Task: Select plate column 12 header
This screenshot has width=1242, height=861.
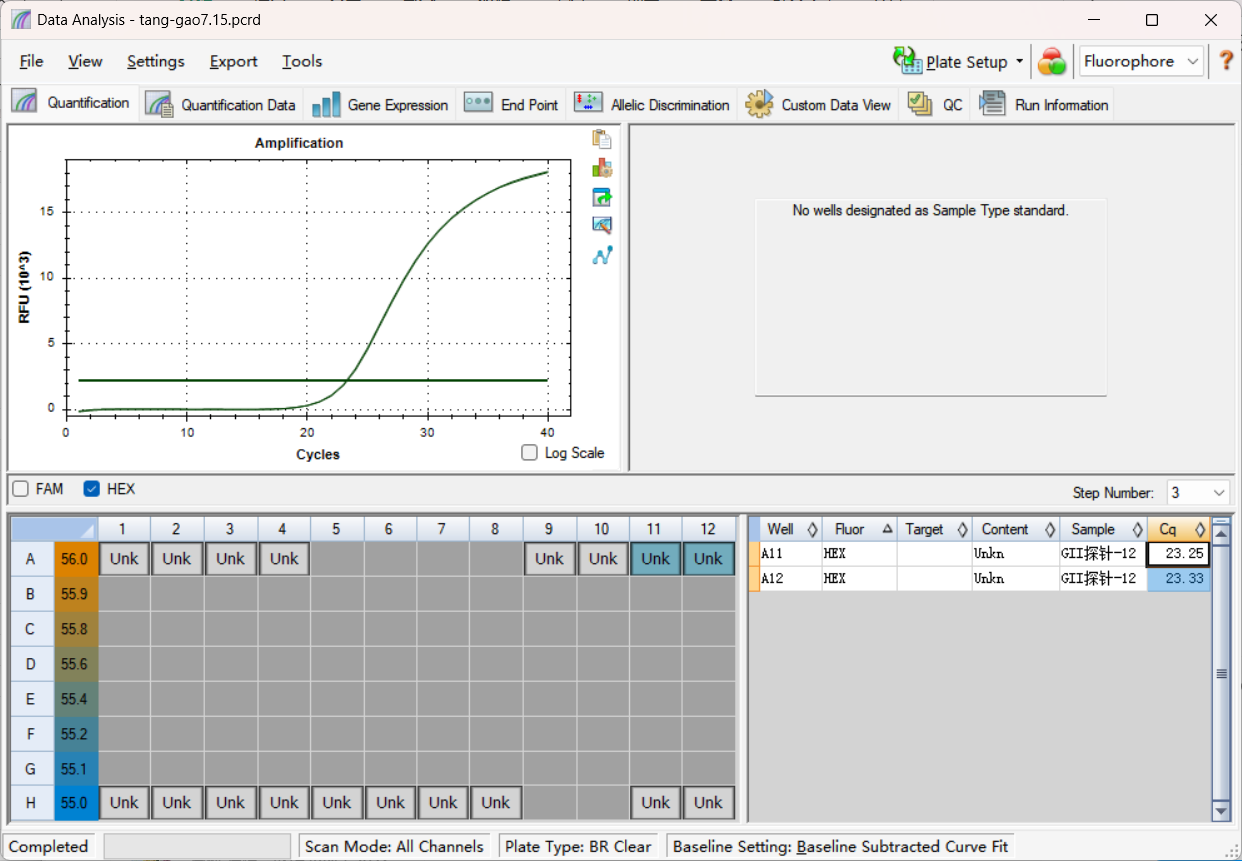Action: [708, 529]
